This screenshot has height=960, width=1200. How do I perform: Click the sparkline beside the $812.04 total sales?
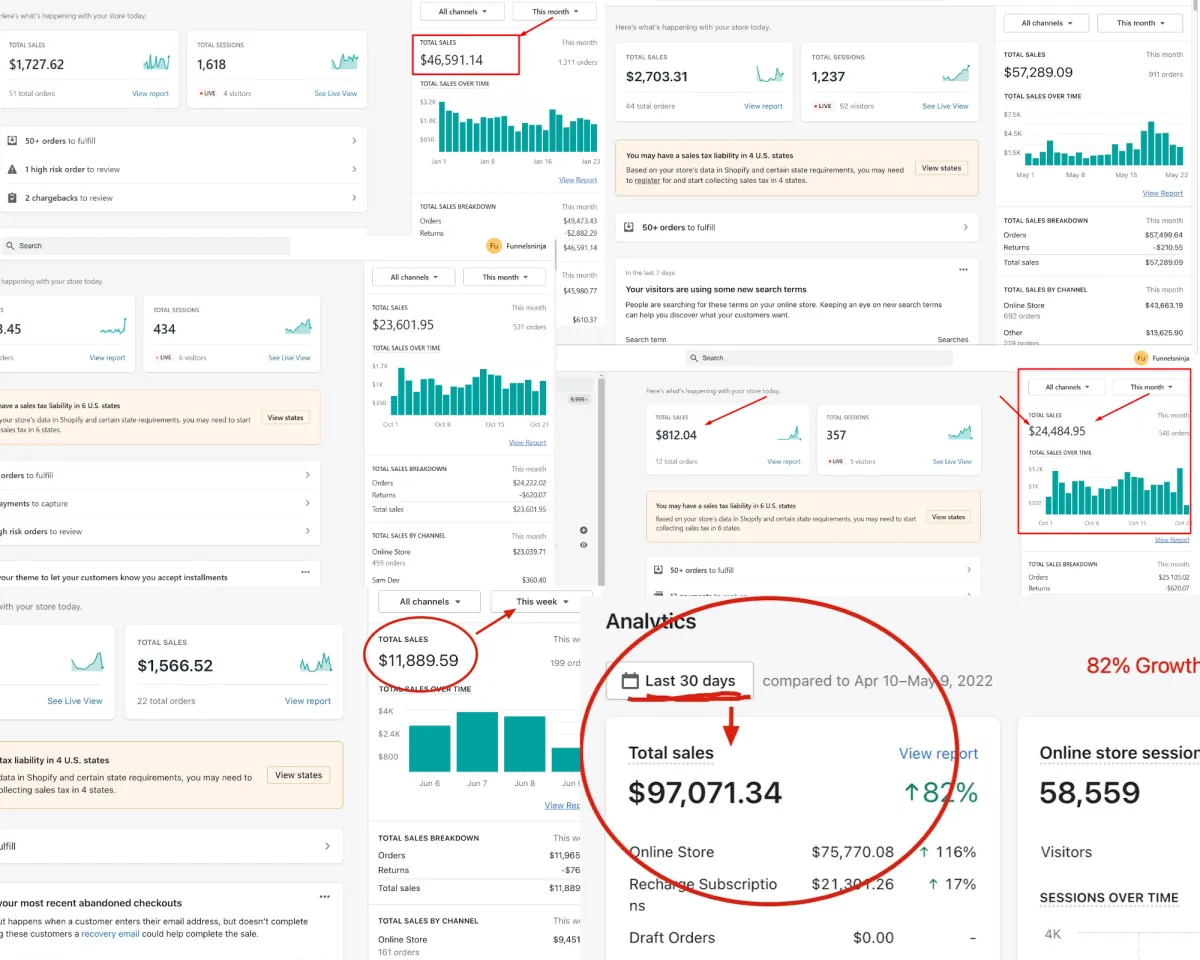(791, 434)
